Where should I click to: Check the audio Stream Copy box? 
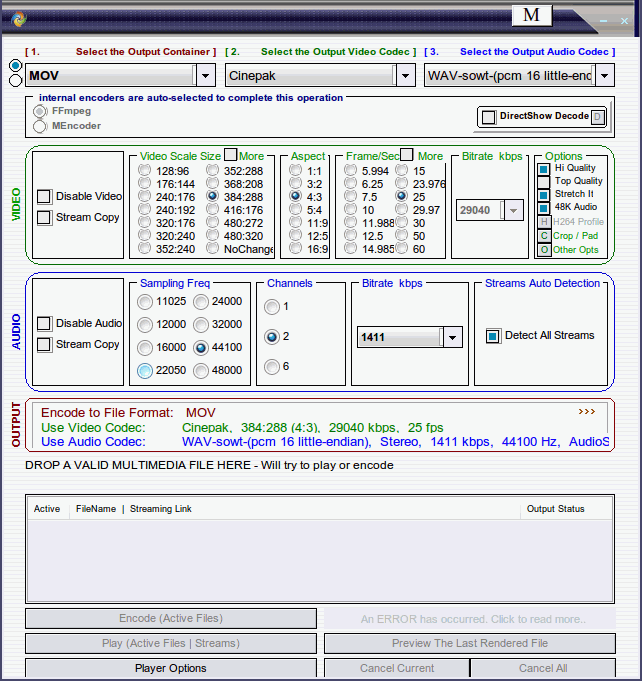45,344
